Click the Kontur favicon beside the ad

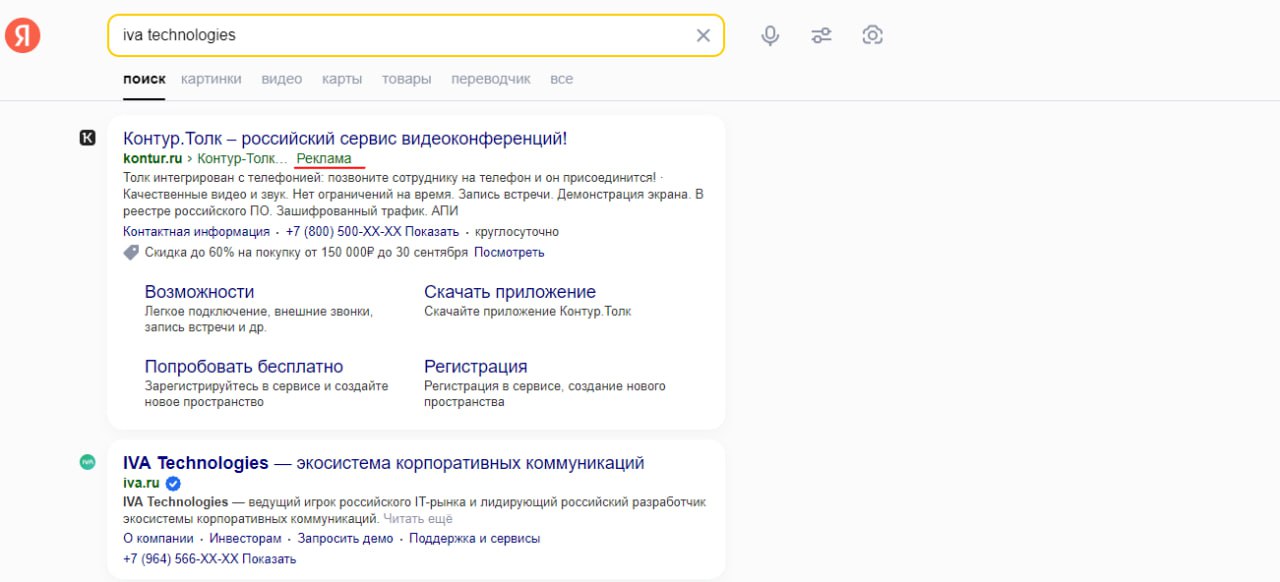88,138
